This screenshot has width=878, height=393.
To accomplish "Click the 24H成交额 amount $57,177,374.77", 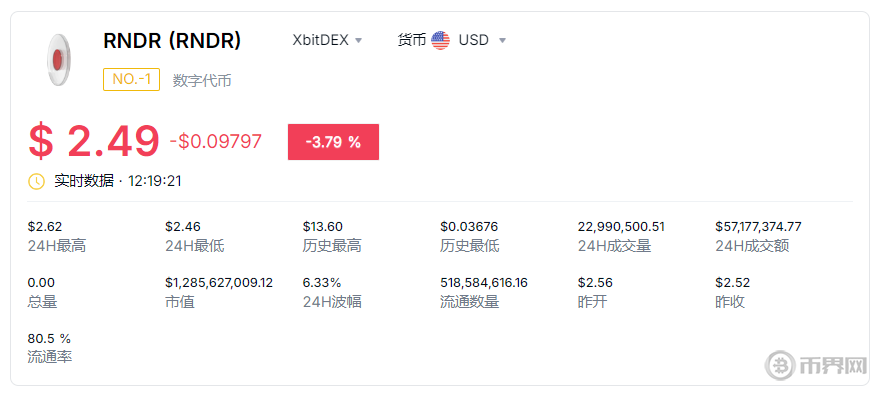I will pos(758,227).
